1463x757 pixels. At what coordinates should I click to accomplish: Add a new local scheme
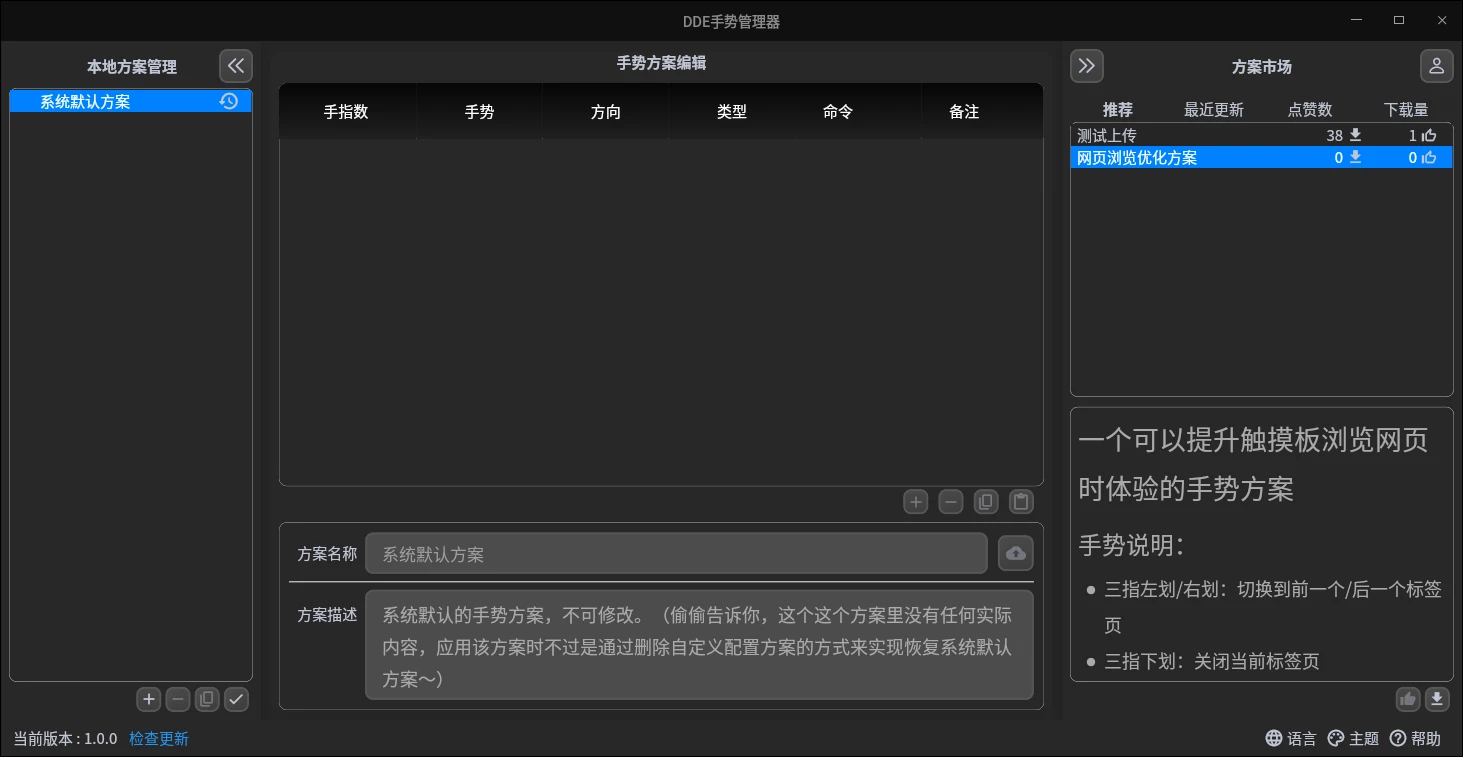click(x=149, y=700)
